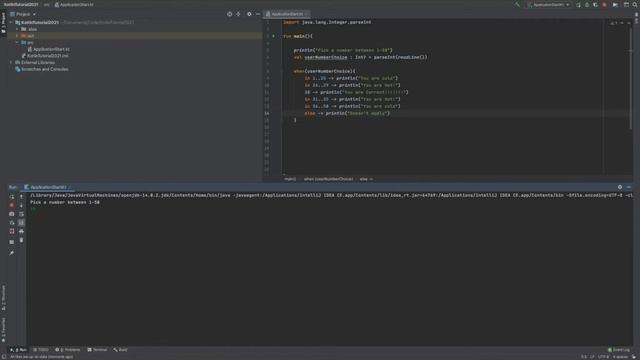Click the src breadcrumb in navigation bar

[x=47, y=5]
